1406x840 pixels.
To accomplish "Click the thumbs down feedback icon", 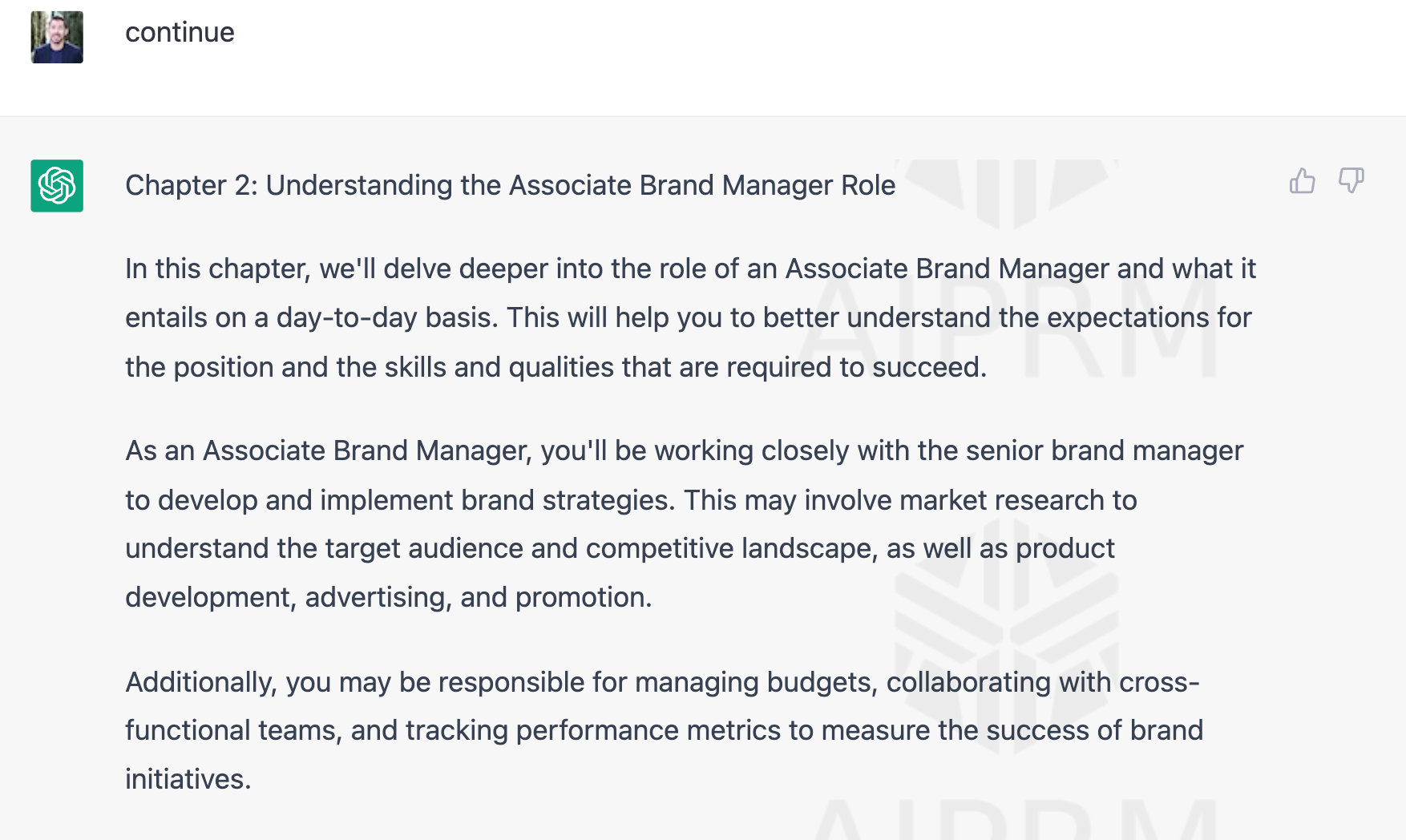I will point(1351,181).
